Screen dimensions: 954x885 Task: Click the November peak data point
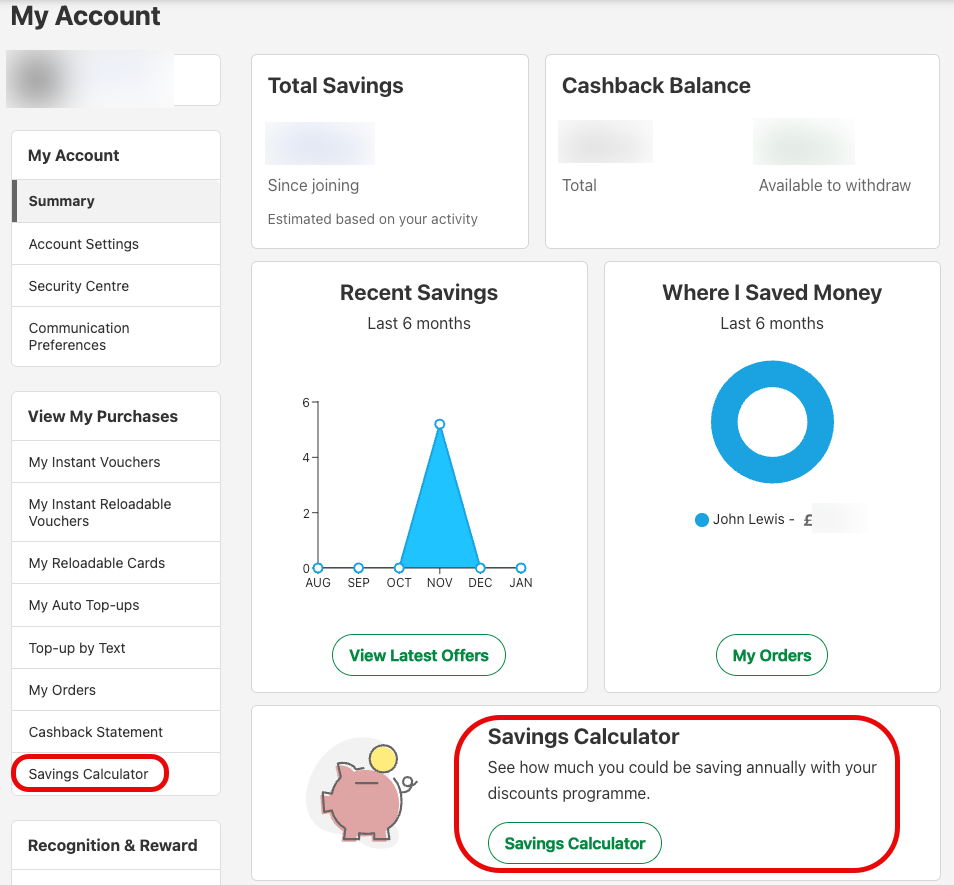tap(439, 424)
